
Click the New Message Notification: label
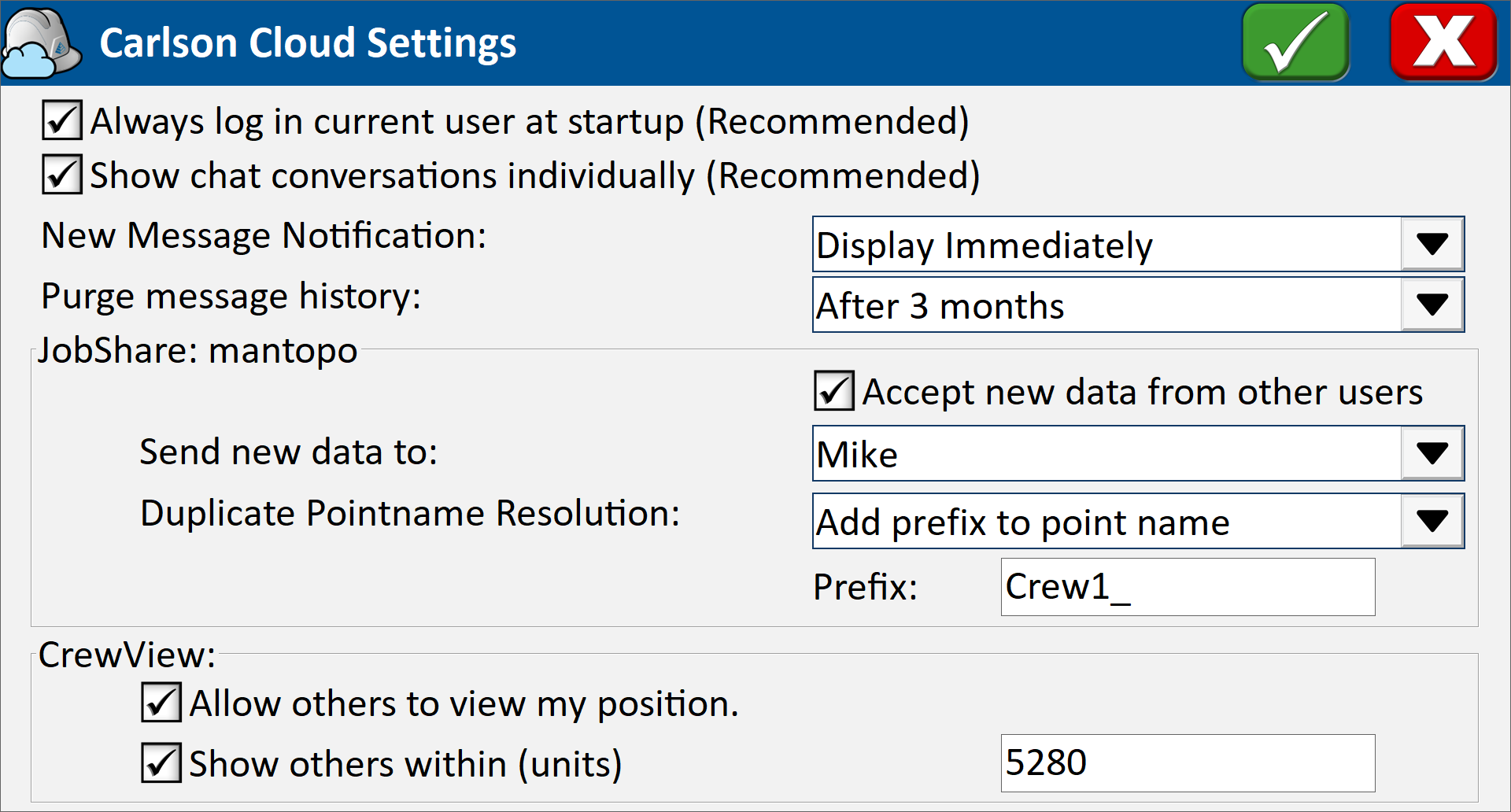coord(264,236)
